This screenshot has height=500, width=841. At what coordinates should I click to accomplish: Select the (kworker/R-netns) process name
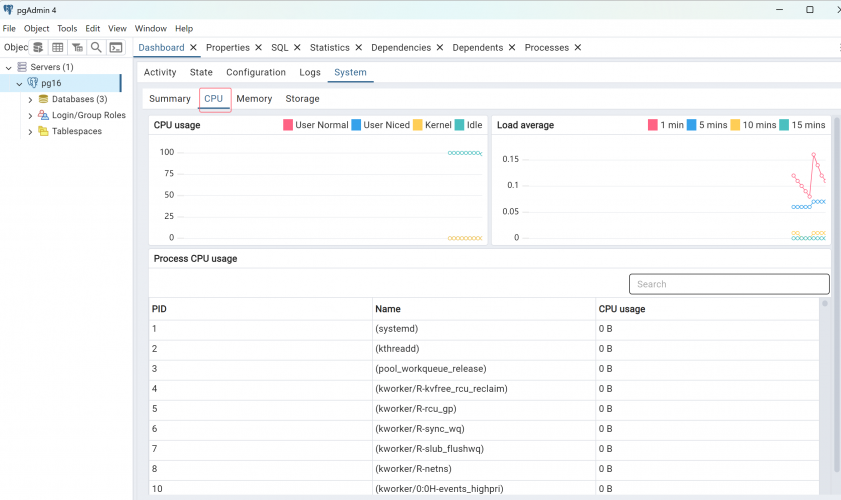pyautogui.click(x=414, y=469)
